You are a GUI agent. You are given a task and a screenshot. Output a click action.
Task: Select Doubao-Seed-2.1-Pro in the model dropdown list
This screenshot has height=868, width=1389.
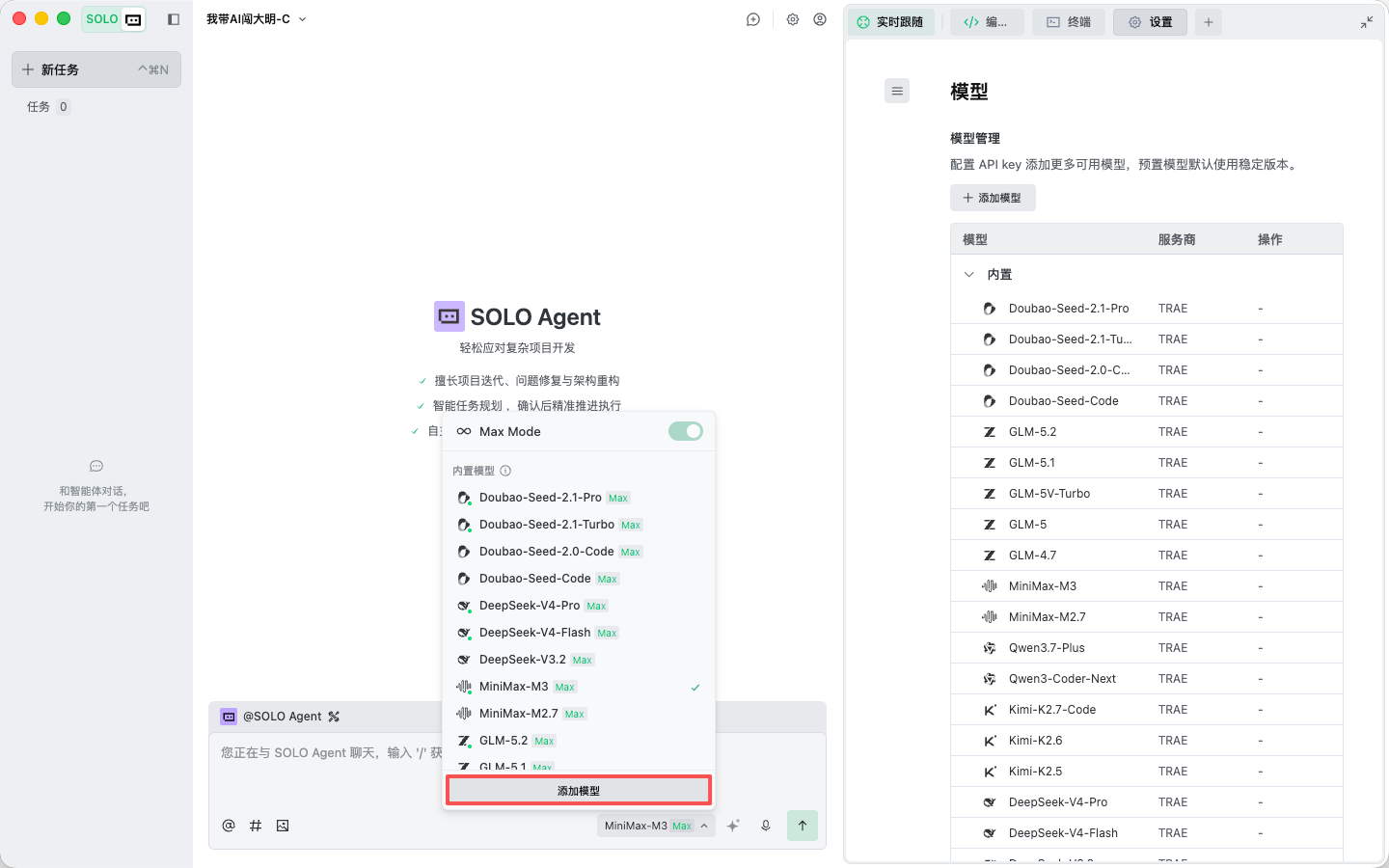pos(579,498)
